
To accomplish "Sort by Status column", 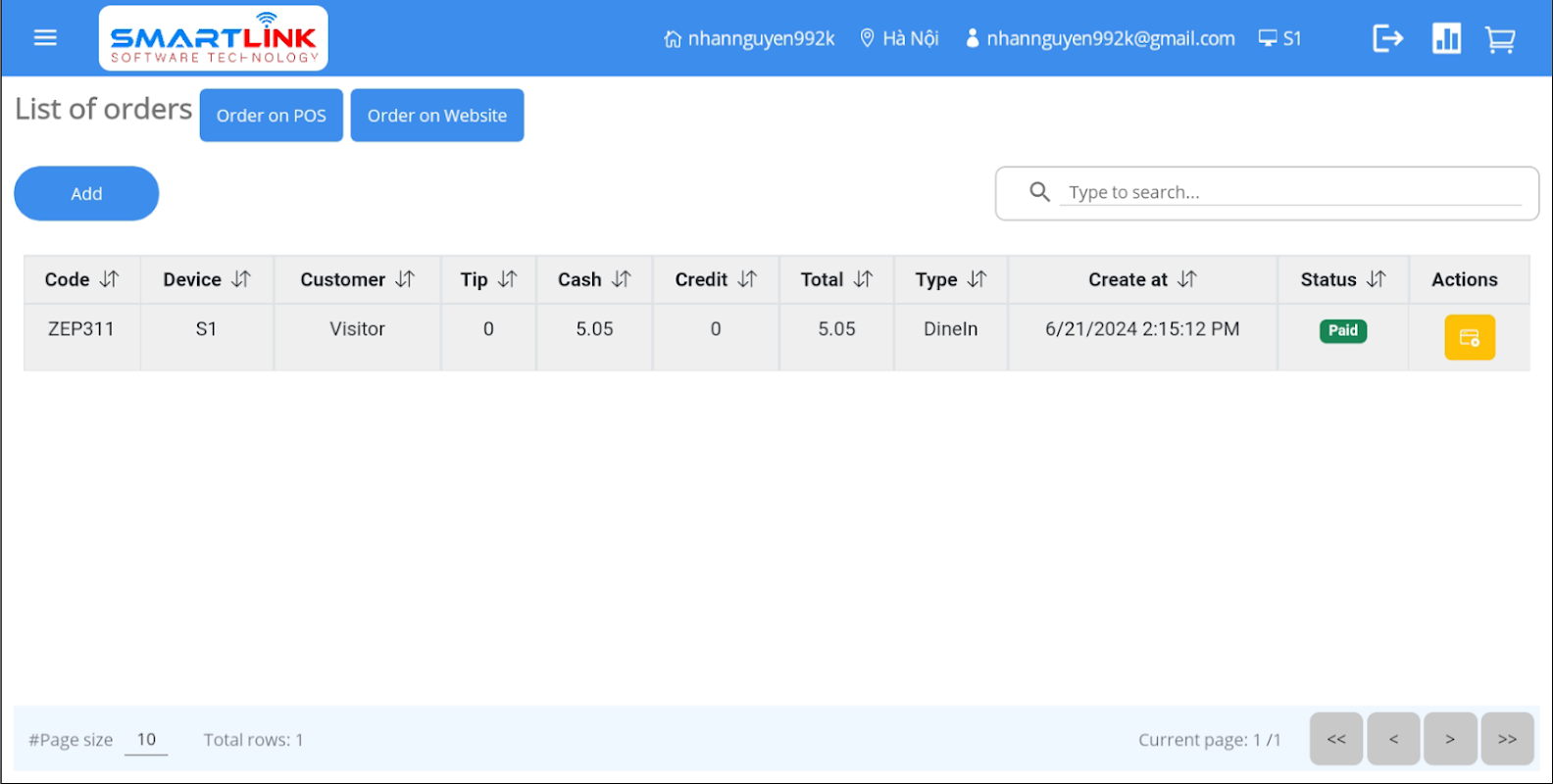I will 1377,279.
